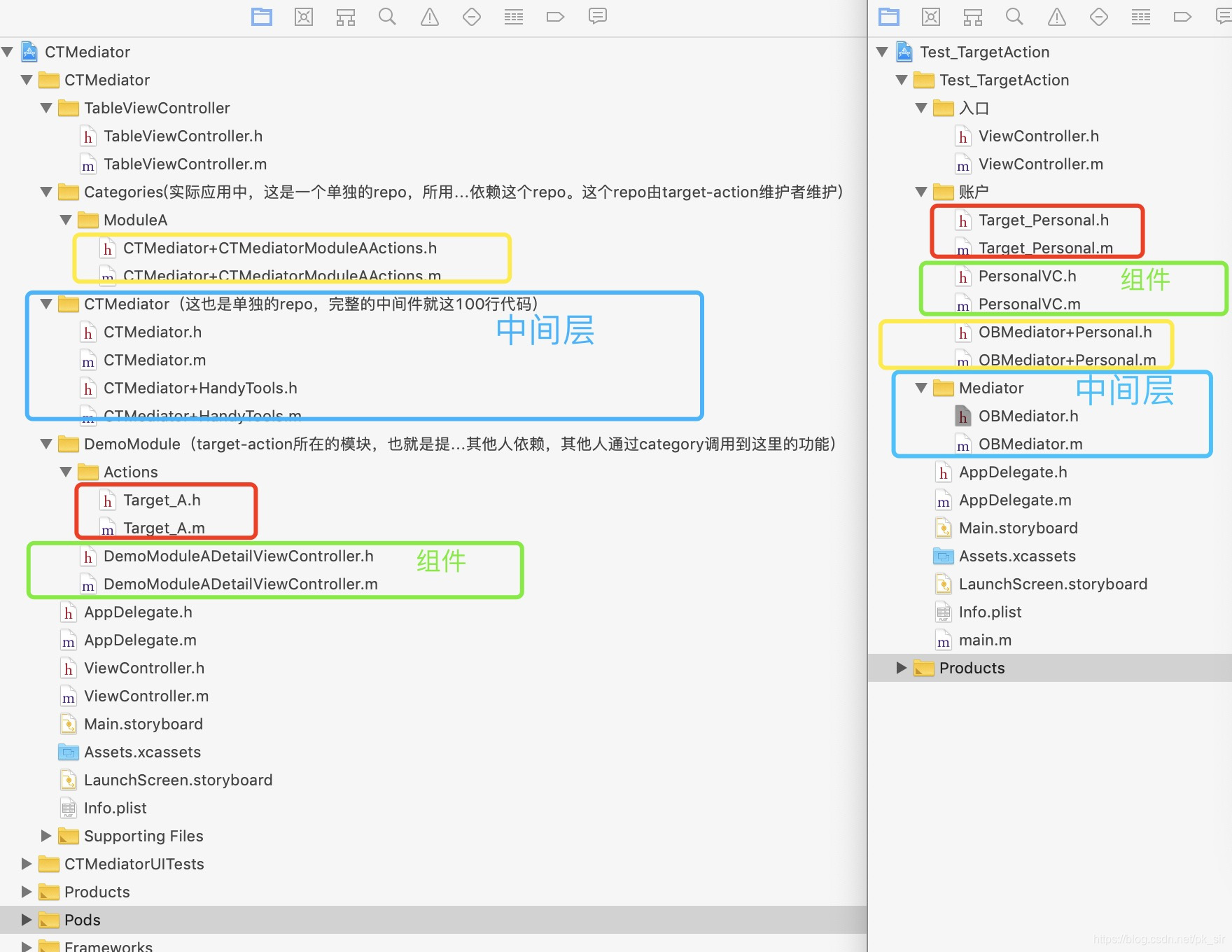The width and height of the screenshot is (1232, 952).
Task: Click OBMediator.h dark header file icon
Action: 963,416
